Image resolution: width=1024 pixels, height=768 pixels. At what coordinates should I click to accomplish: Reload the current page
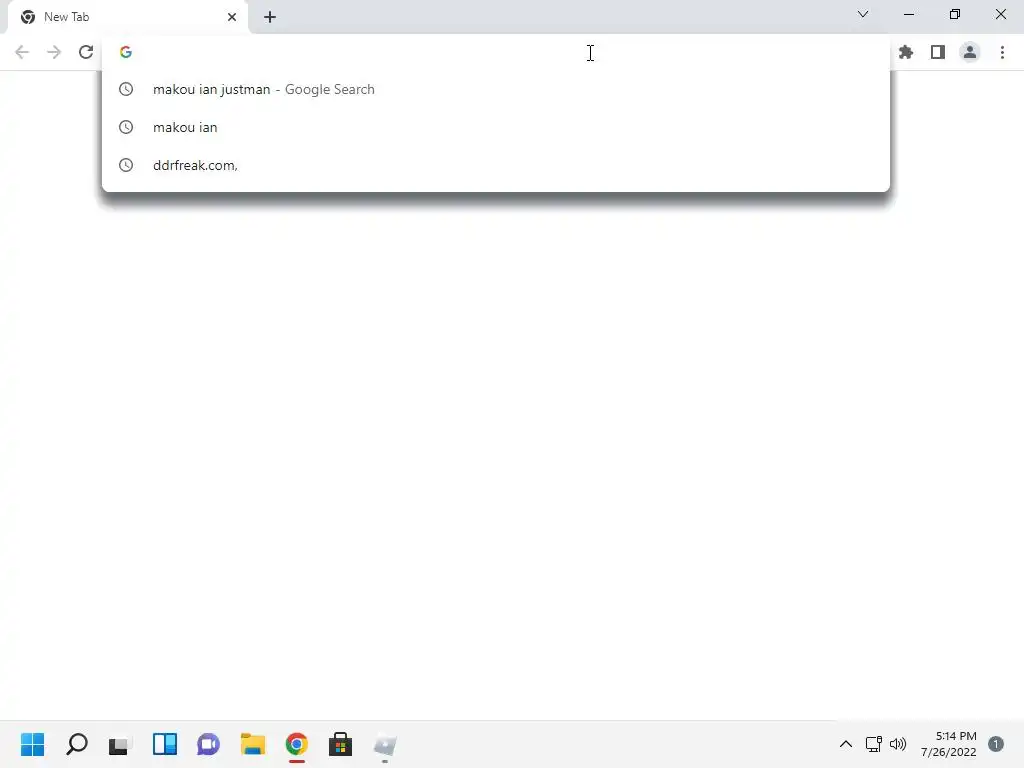pos(86,52)
